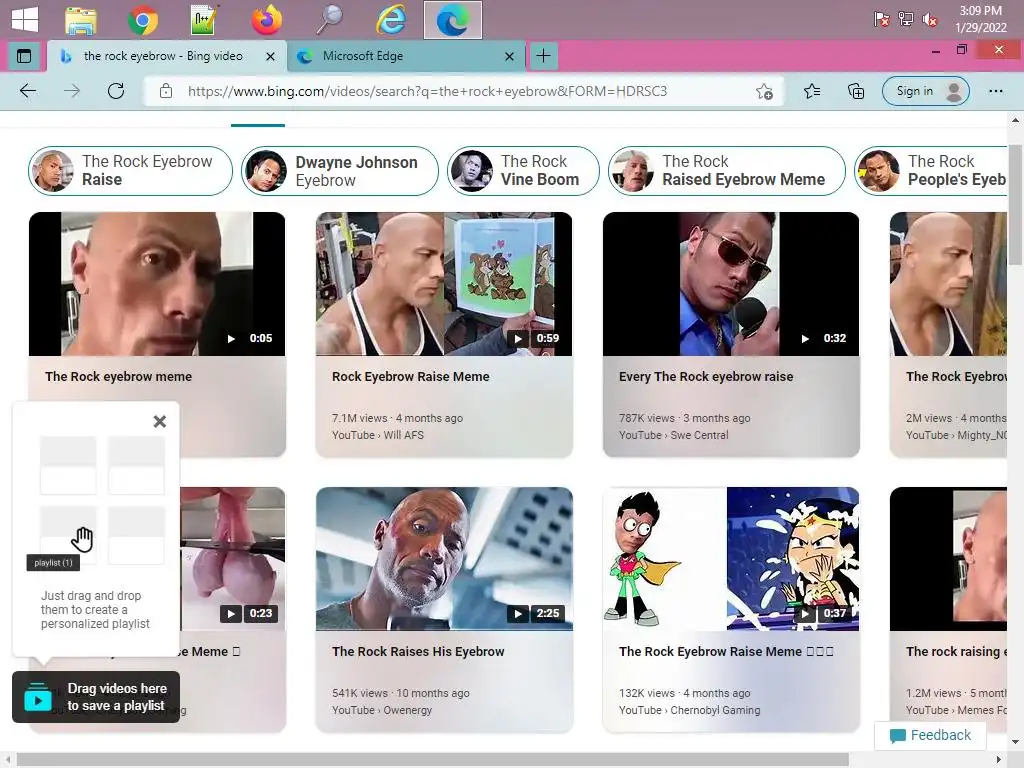This screenshot has width=1024, height=768.
Task: Open the Favorites list
Action: [812, 91]
